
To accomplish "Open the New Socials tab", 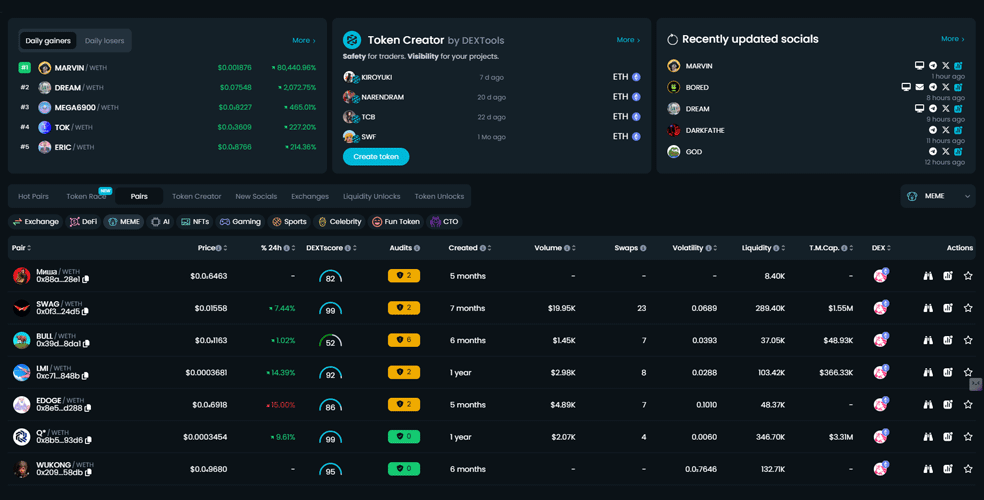I will [256, 196].
